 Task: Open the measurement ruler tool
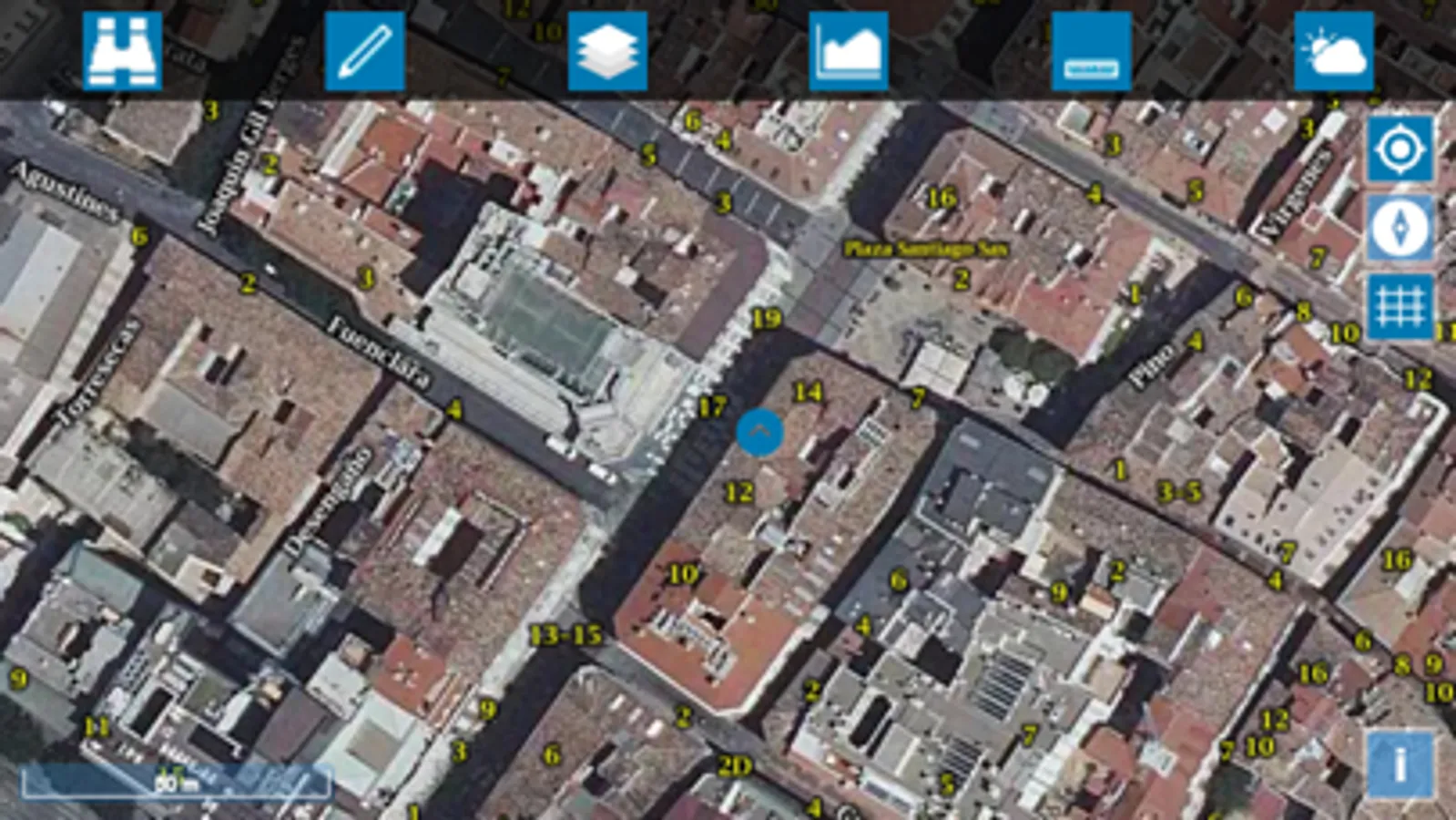click(x=1091, y=51)
